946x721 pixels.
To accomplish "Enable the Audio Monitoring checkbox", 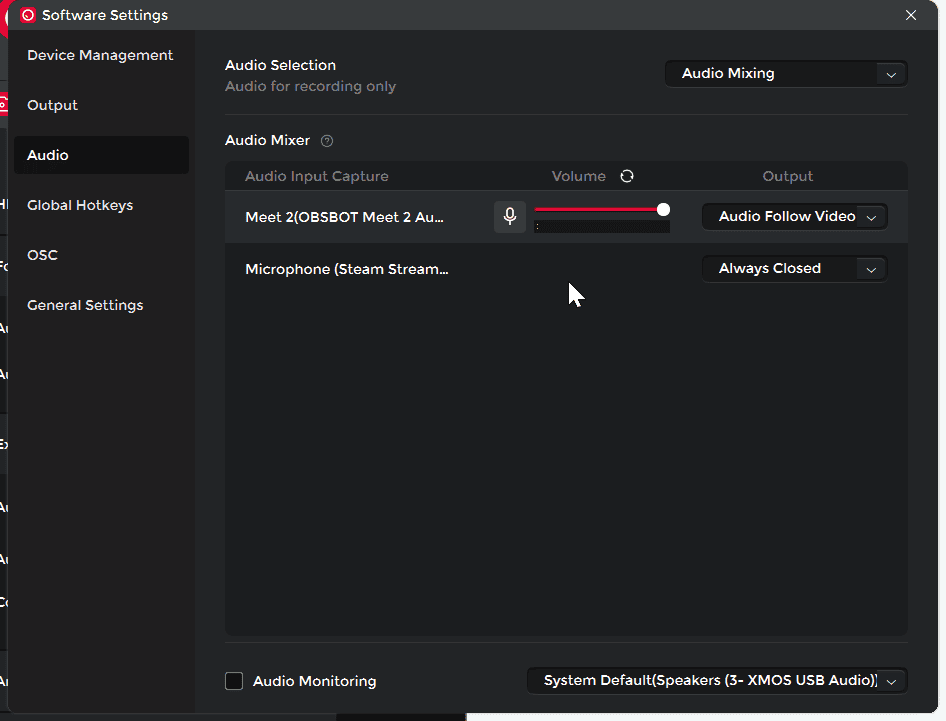I will tap(234, 681).
